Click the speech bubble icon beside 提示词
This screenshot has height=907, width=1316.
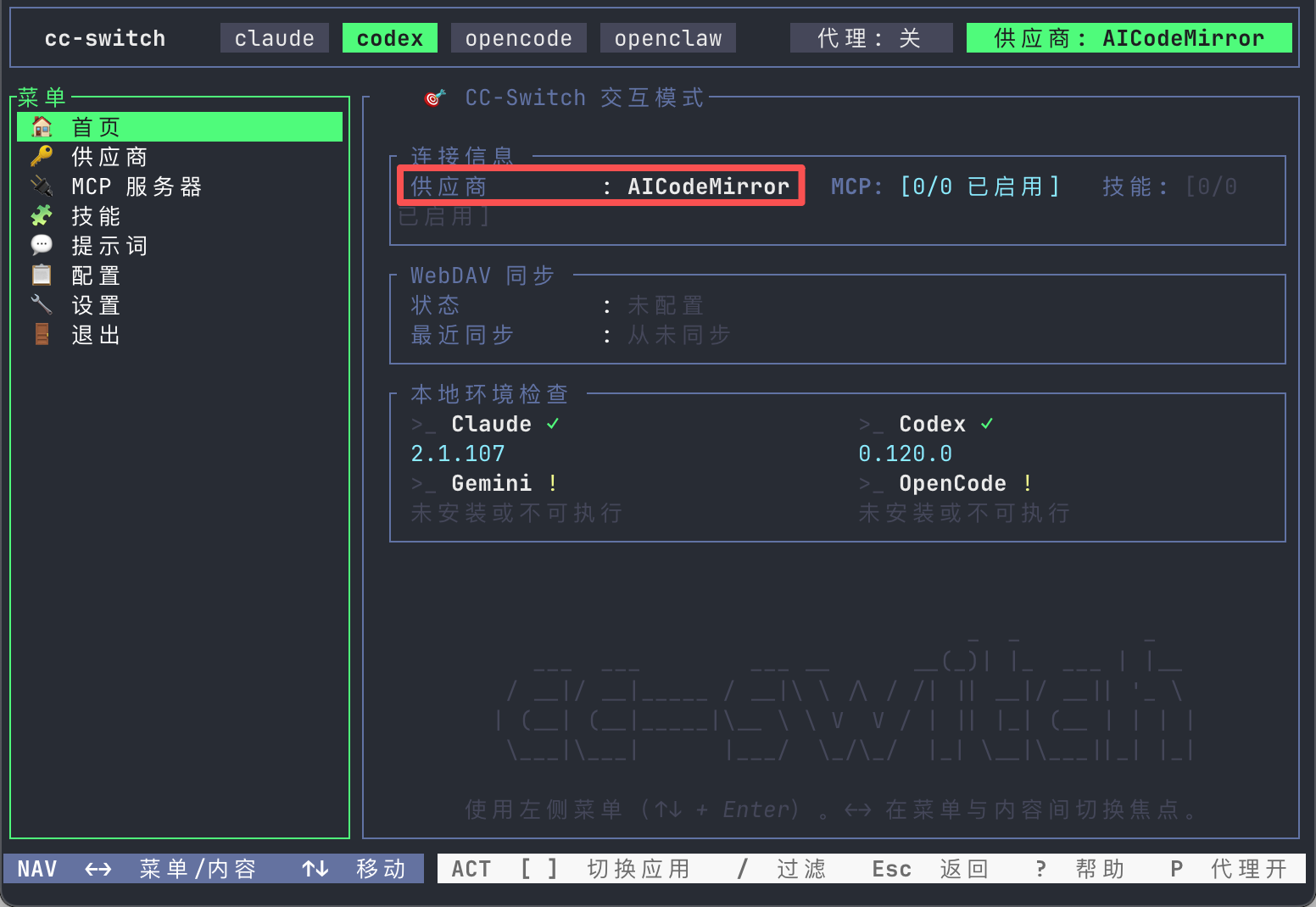pyautogui.click(x=42, y=246)
